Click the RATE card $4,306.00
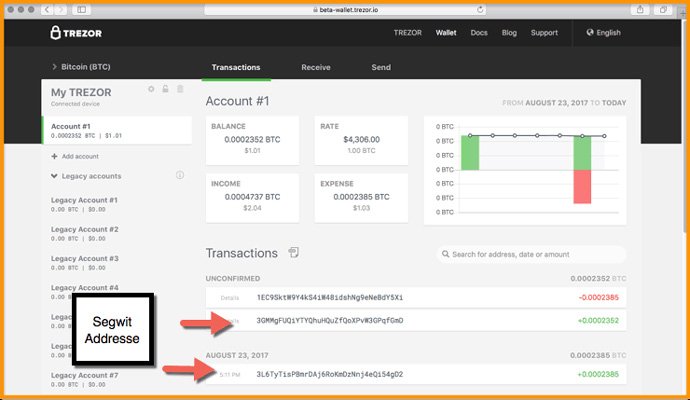Screen dimensions: 690x400 [361, 140]
